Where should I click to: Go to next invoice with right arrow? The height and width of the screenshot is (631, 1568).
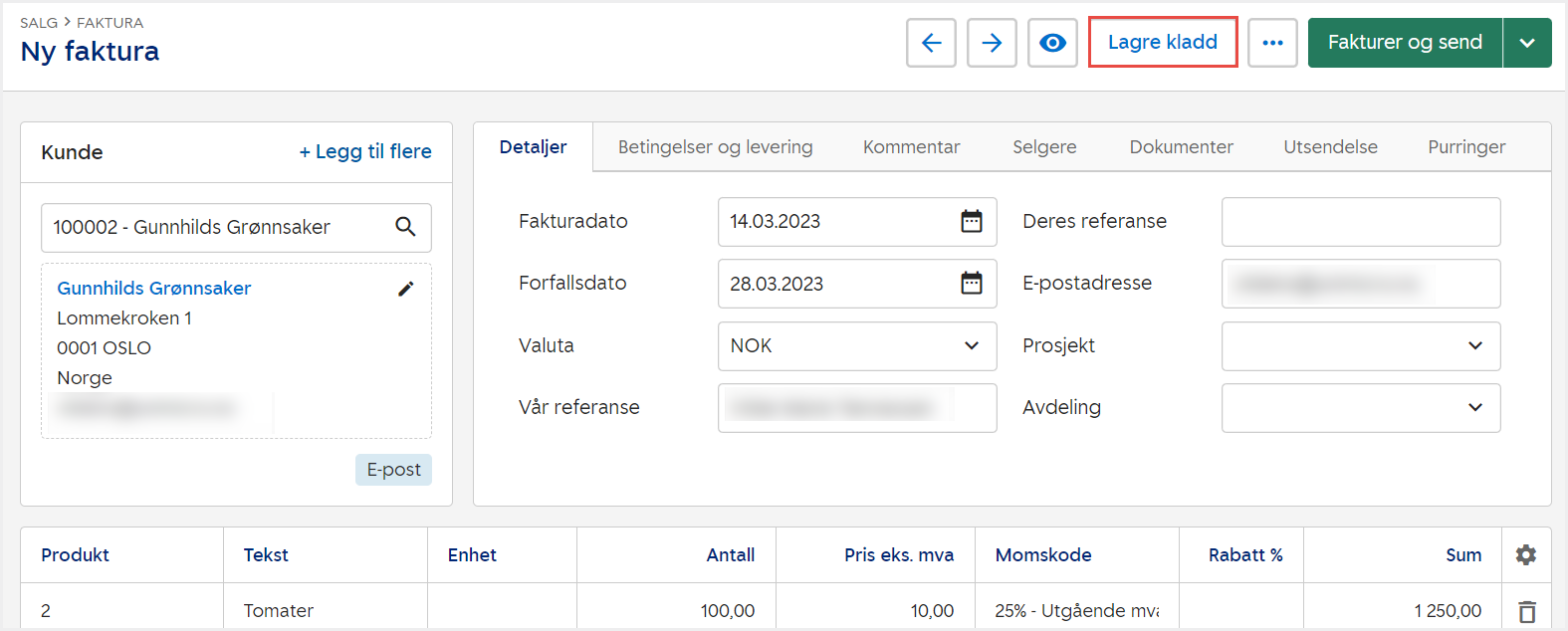992,43
